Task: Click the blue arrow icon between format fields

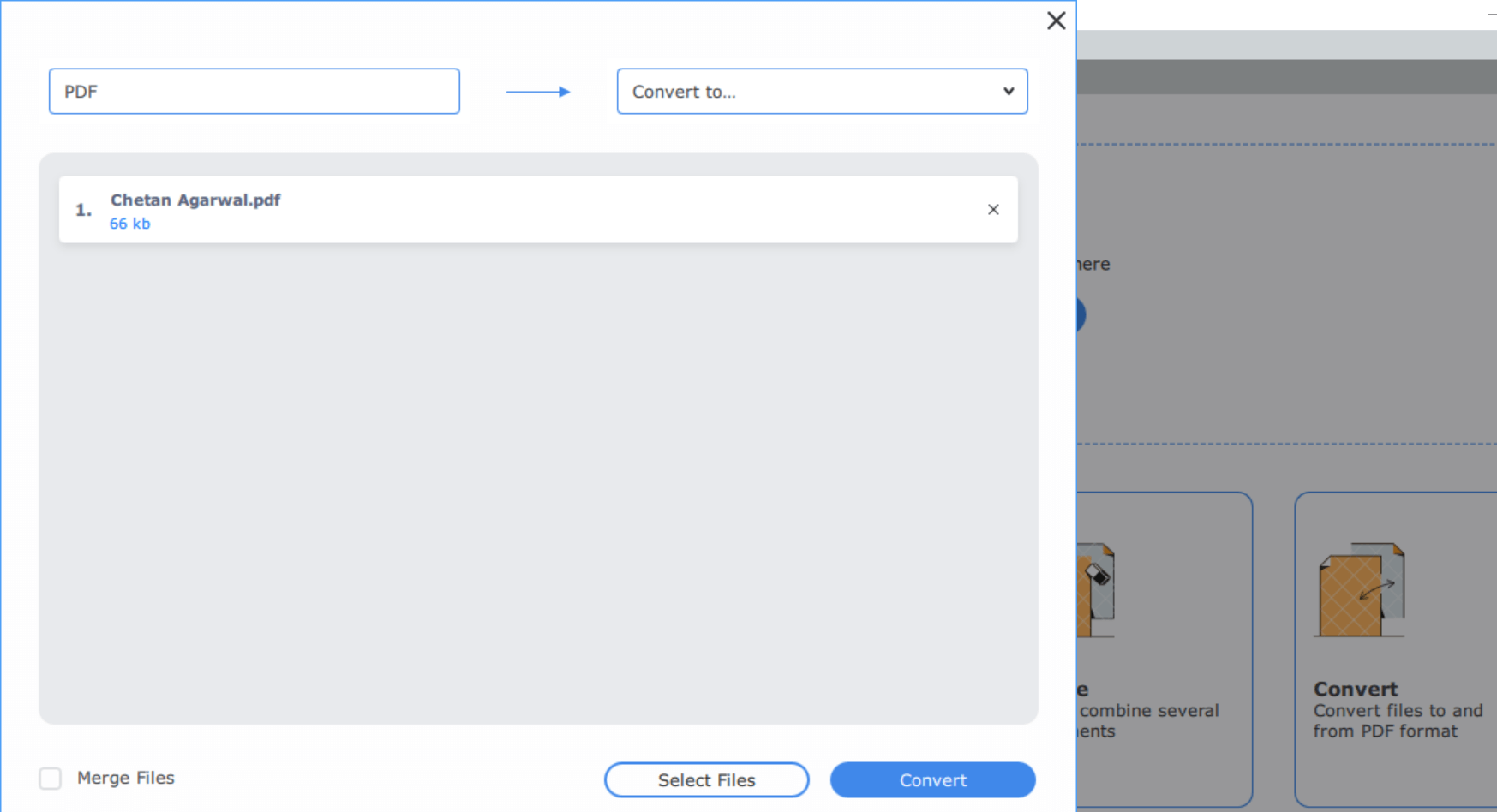Action: (538, 91)
